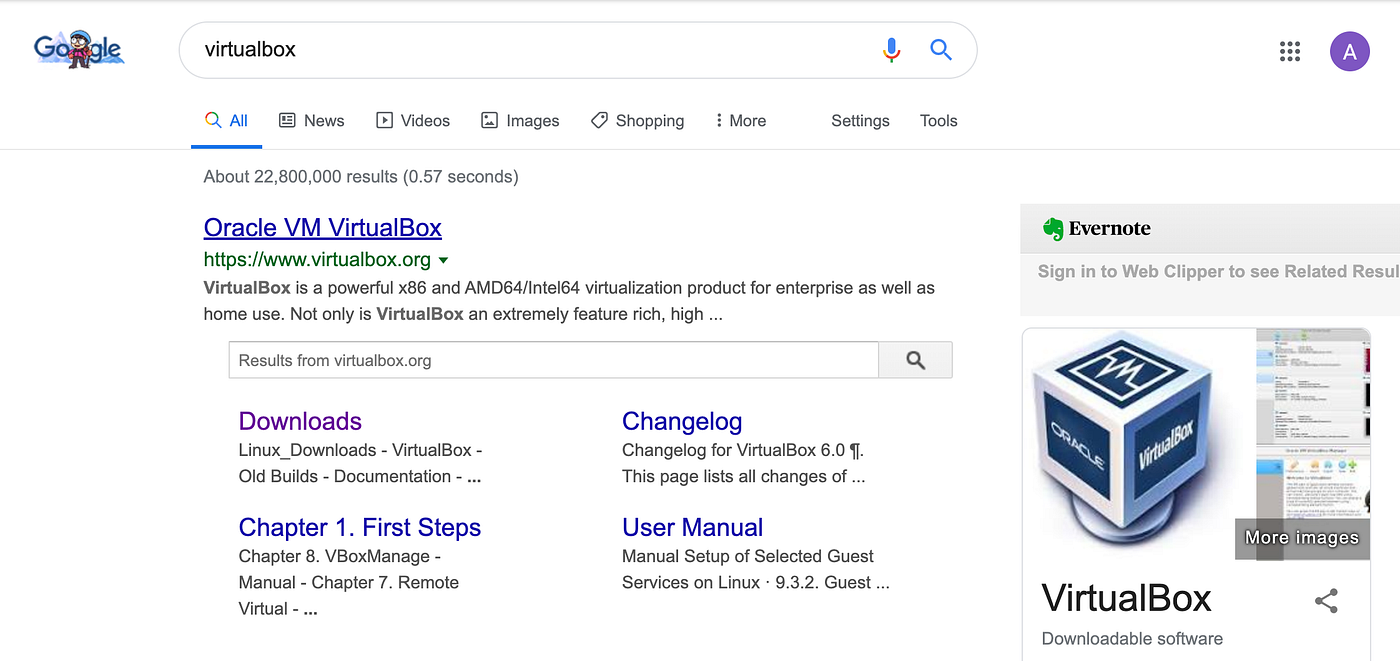Open the Oracle VM VirtualBox result
Screen dimensions: 1400x661
(x=322, y=228)
